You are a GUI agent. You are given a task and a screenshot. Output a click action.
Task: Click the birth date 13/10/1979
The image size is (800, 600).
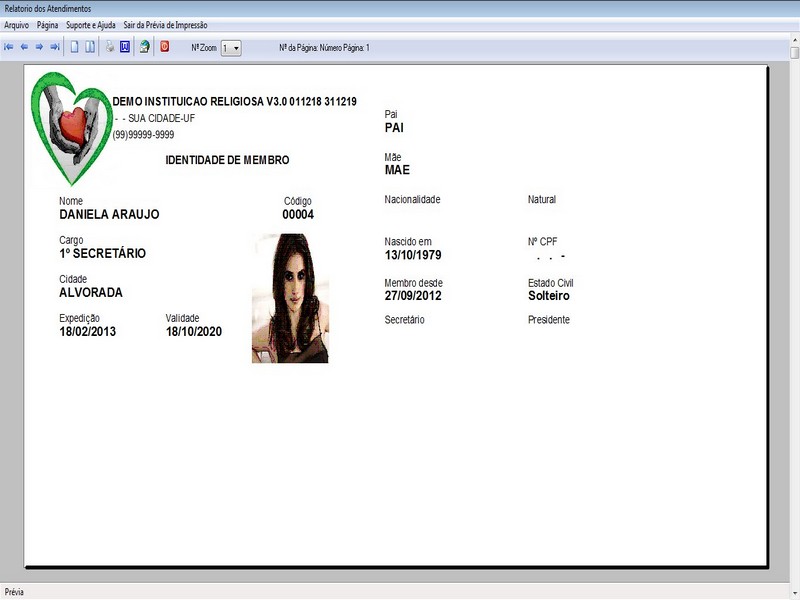tap(413, 255)
